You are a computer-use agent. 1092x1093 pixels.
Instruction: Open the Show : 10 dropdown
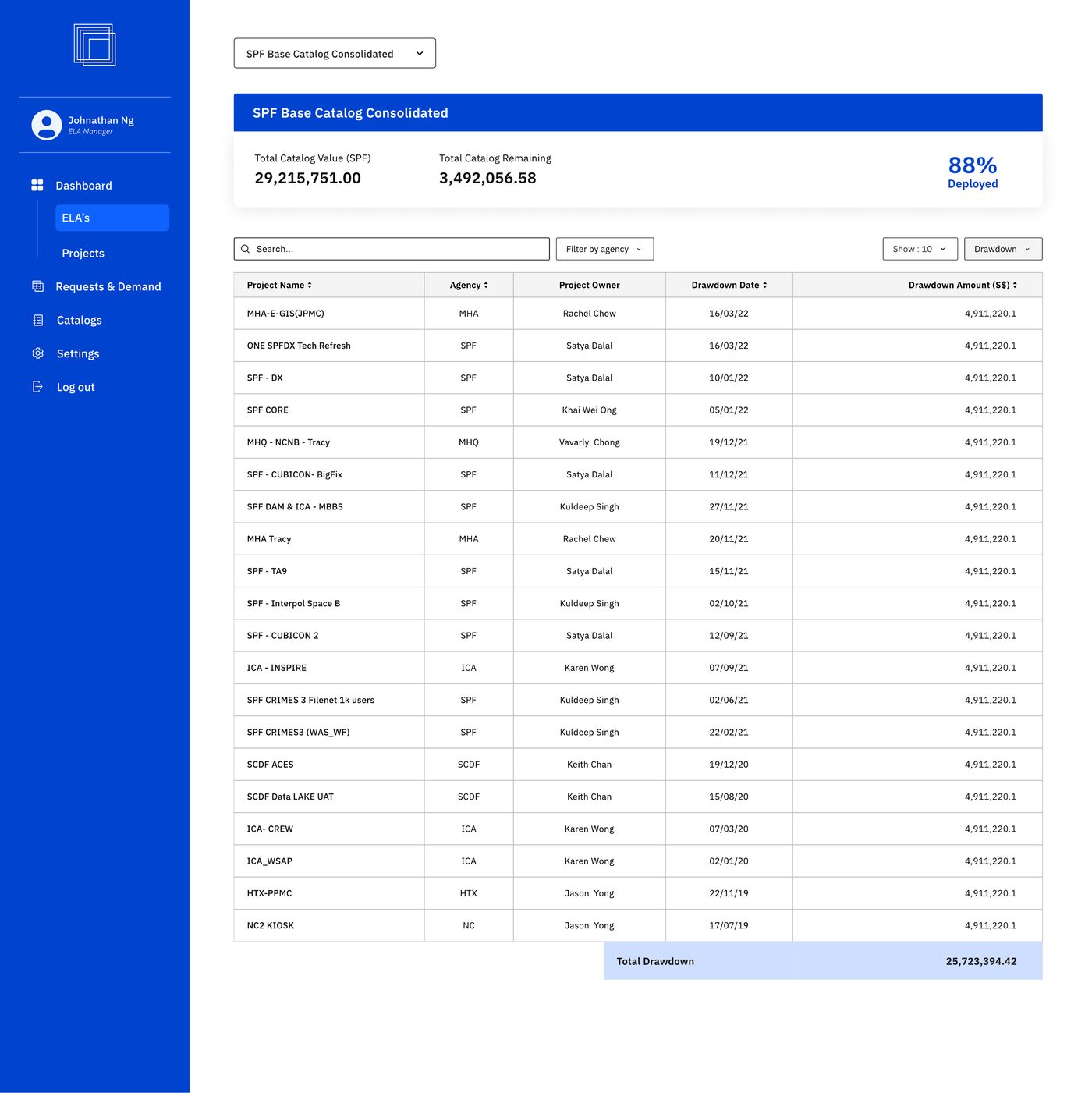pos(920,249)
